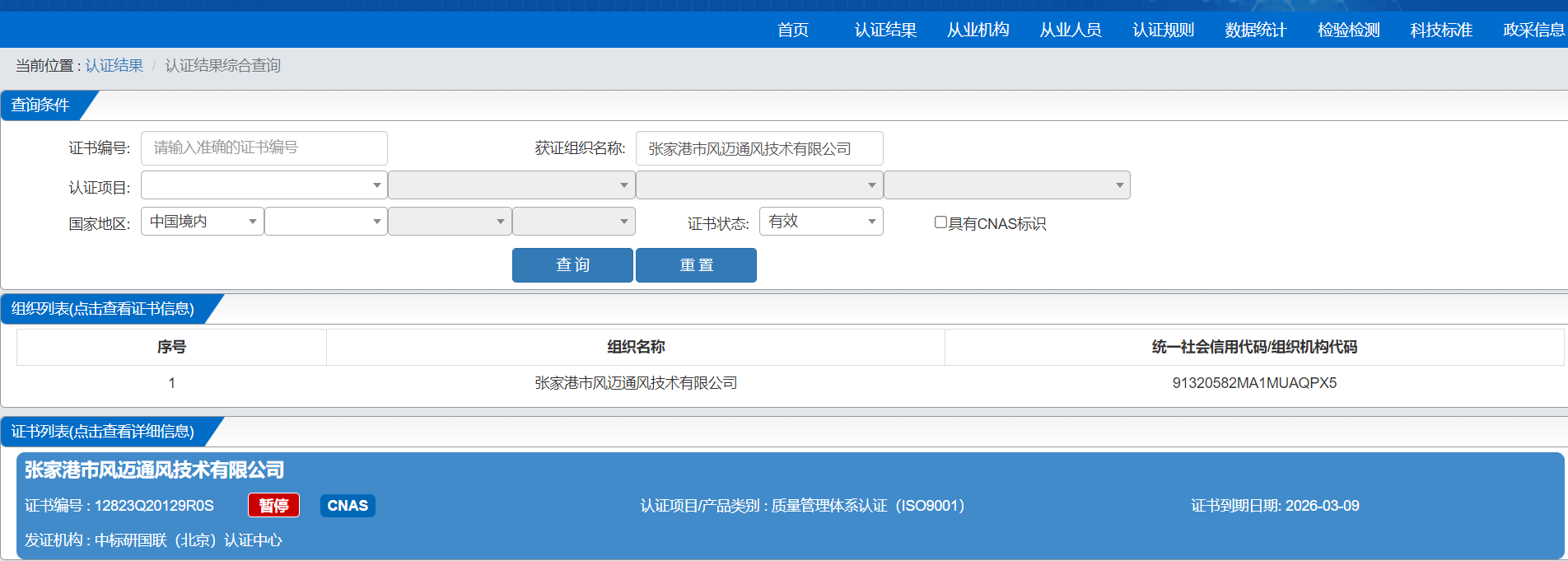Viewport: 1568px width, 561px height.
Task: Open the 首页 menu item
Action: pos(792,30)
